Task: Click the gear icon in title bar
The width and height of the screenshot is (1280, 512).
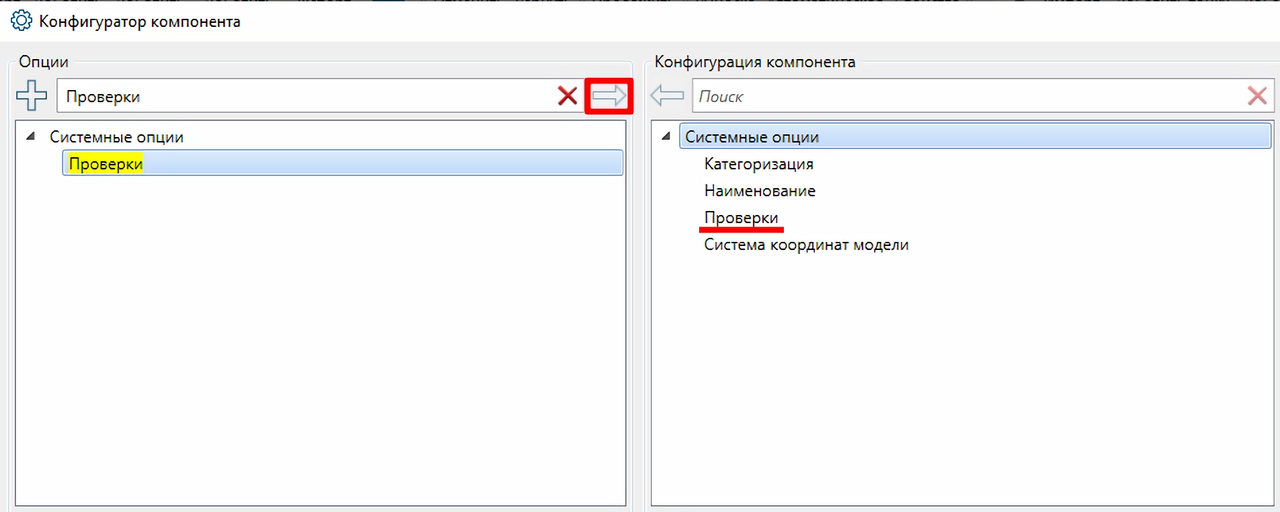Action: click(20, 20)
